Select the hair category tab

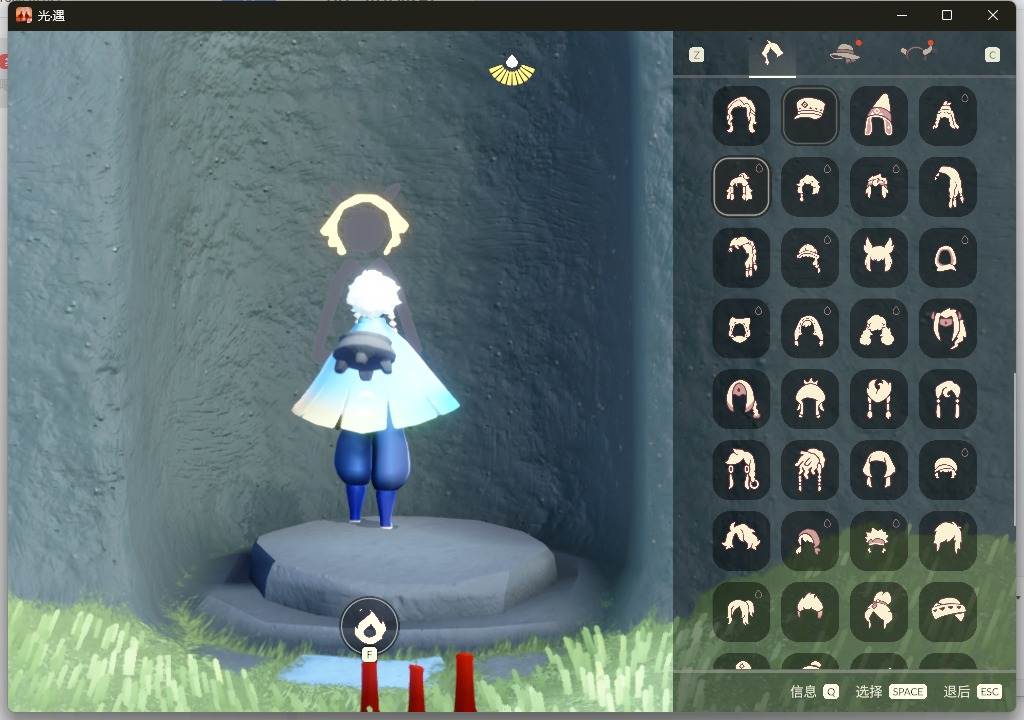point(772,54)
